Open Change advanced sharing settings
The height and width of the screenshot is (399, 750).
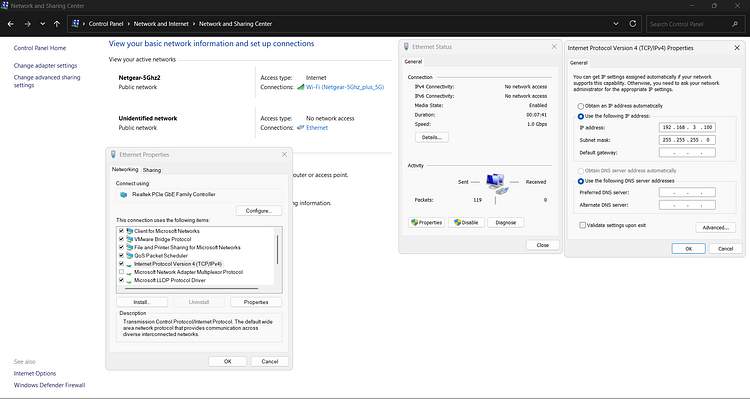click(x=47, y=81)
